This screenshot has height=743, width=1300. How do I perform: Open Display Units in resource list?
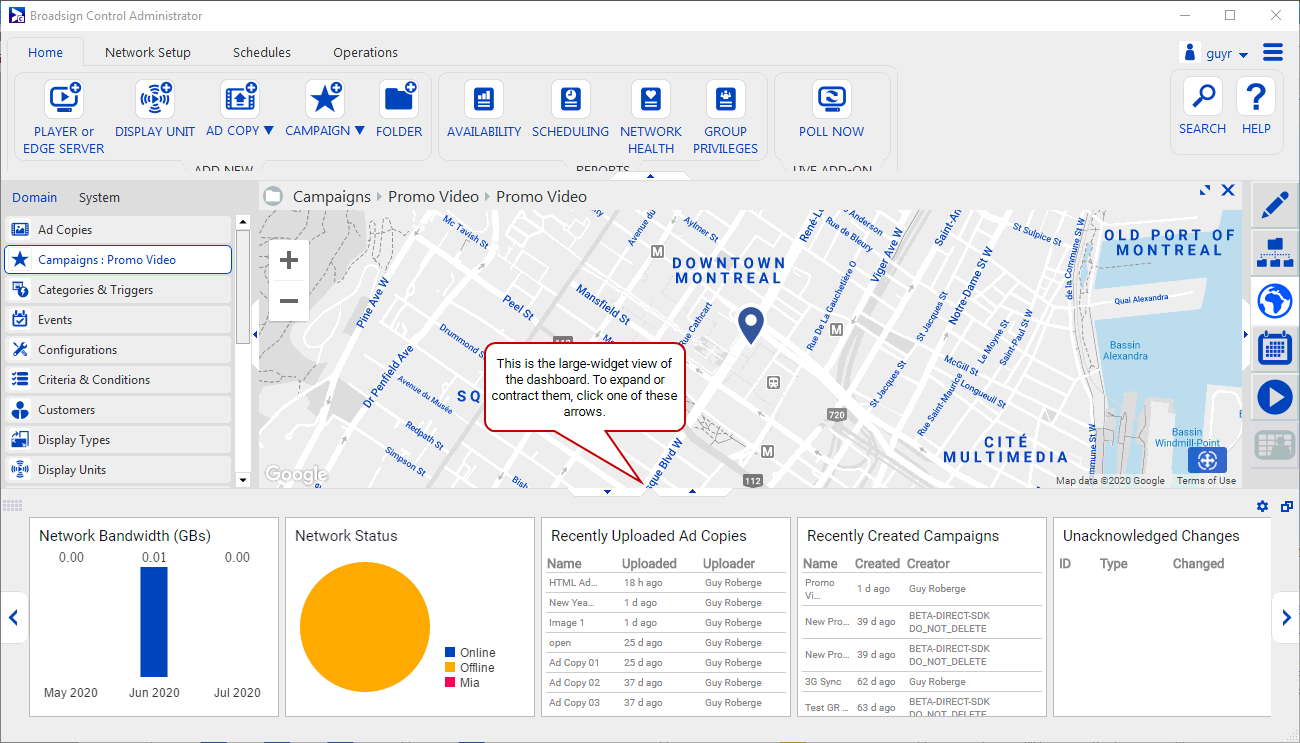point(118,470)
